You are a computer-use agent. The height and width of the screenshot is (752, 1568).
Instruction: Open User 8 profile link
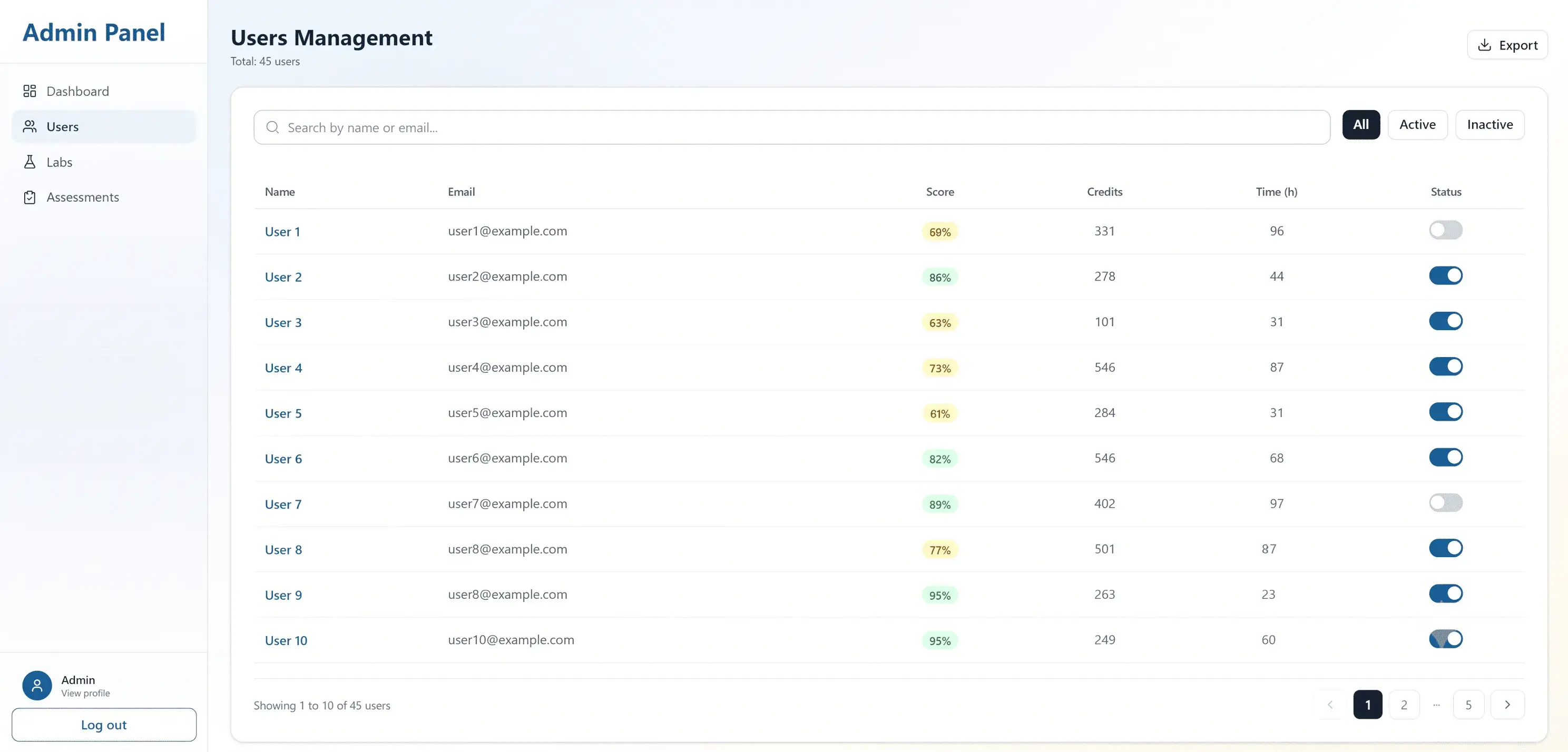[283, 549]
